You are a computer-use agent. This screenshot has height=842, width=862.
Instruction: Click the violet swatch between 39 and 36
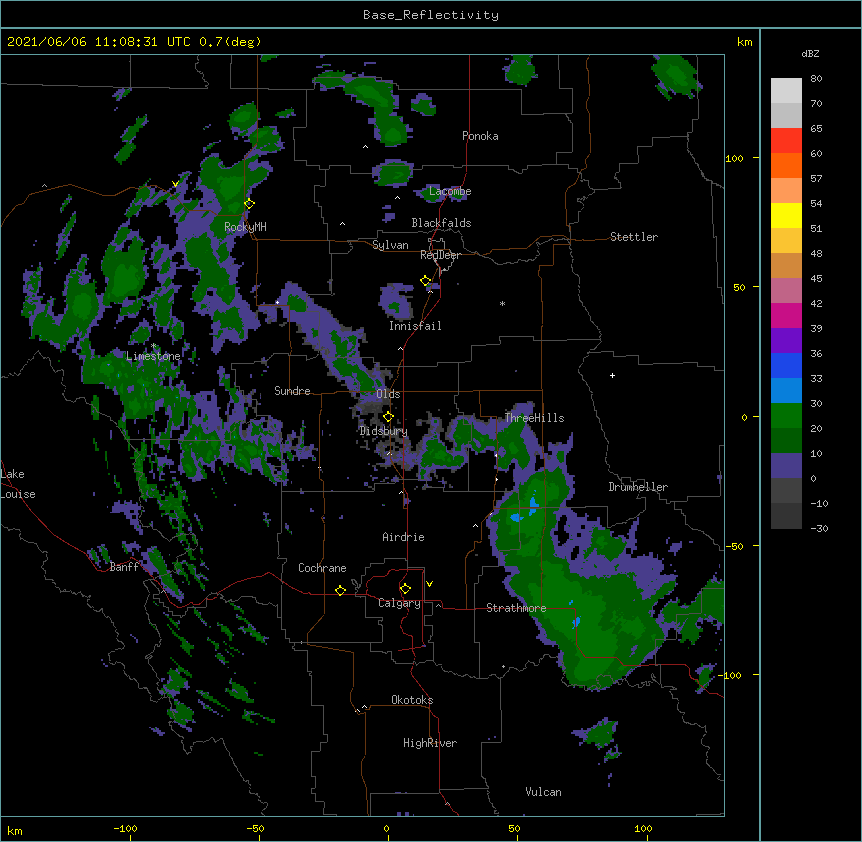[786, 341]
